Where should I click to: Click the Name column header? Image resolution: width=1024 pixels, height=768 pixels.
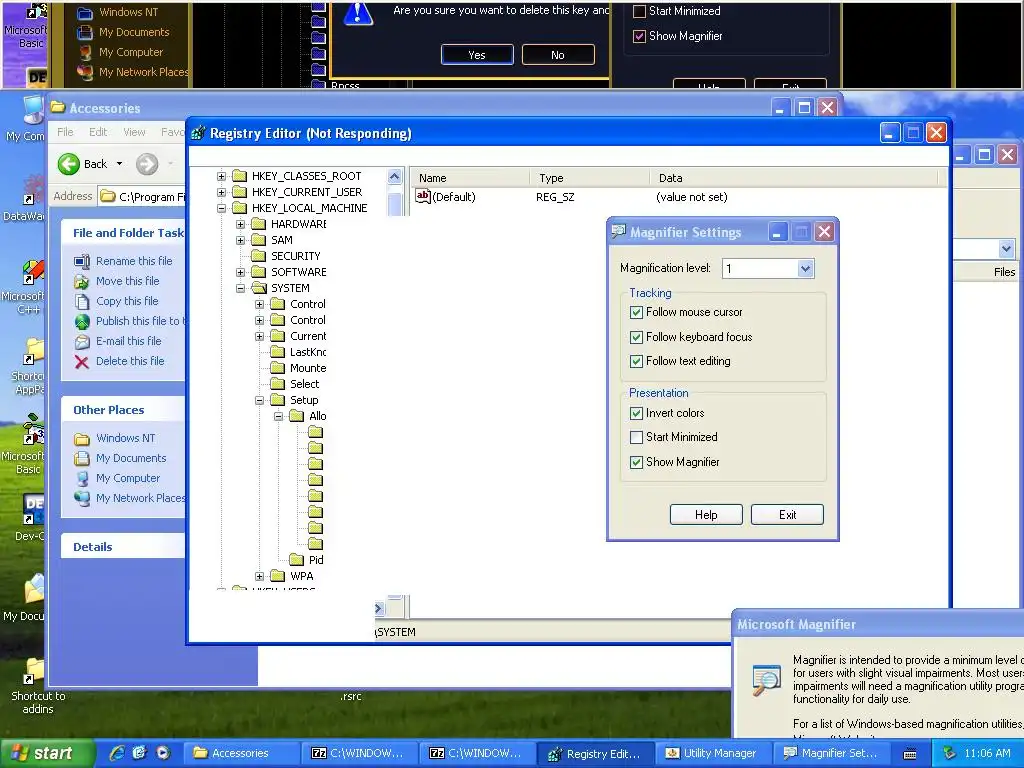469,178
